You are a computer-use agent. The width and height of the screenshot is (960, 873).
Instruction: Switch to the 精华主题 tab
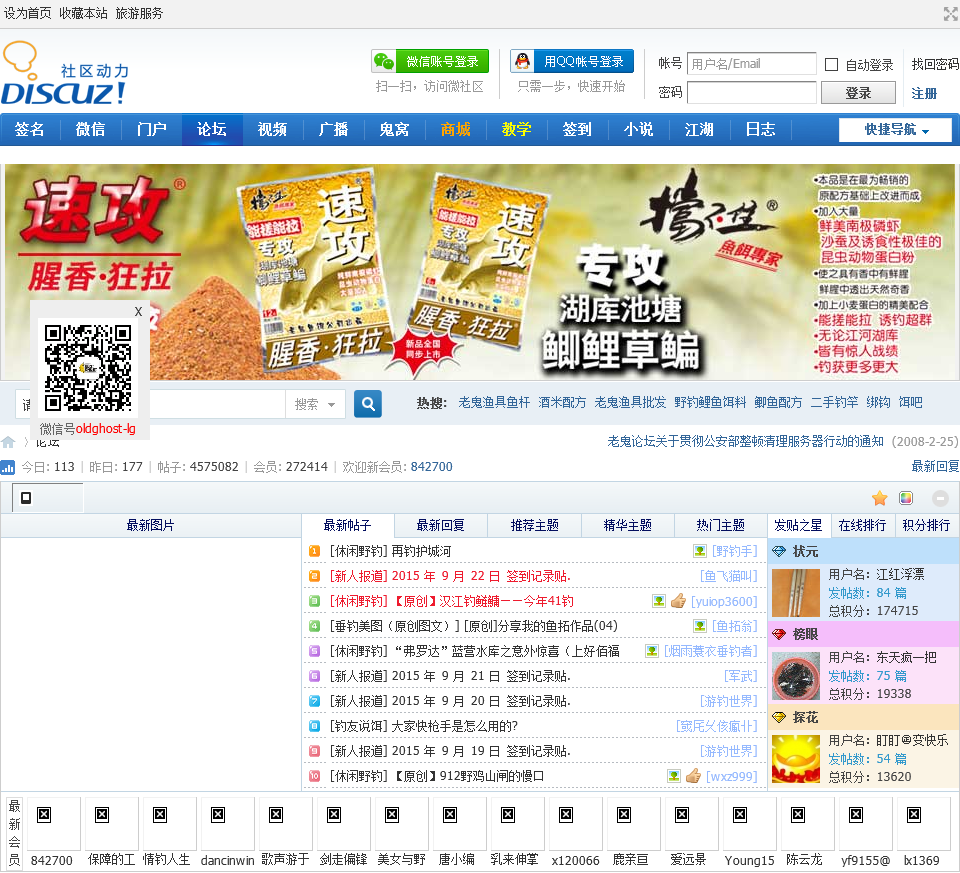628,525
